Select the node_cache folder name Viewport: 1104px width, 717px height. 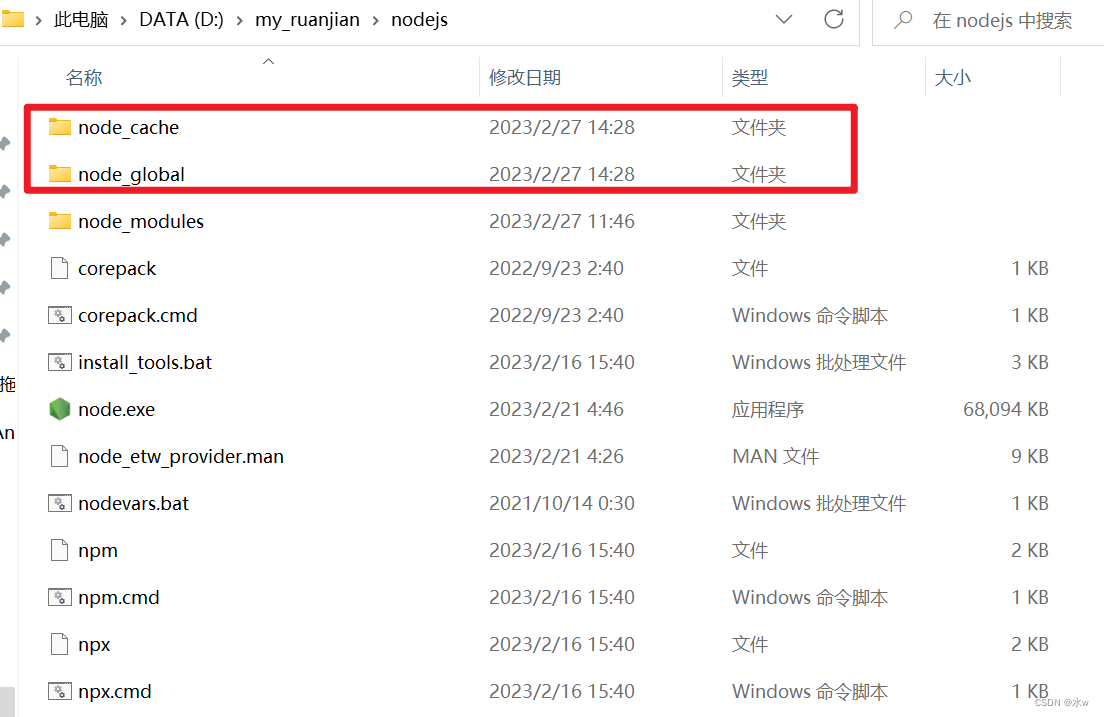click(129, 127)
